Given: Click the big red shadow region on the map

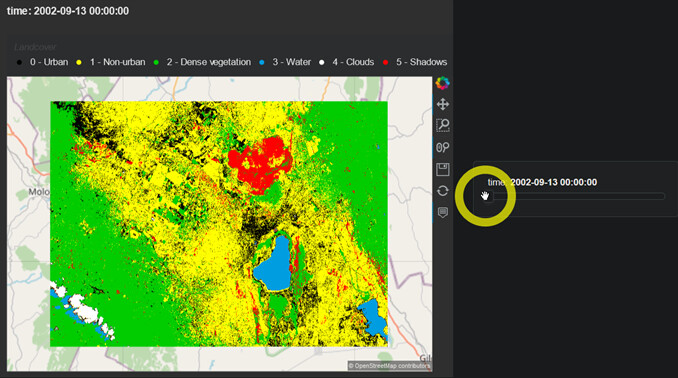Looking at the screenshot, I should [259, 162].
